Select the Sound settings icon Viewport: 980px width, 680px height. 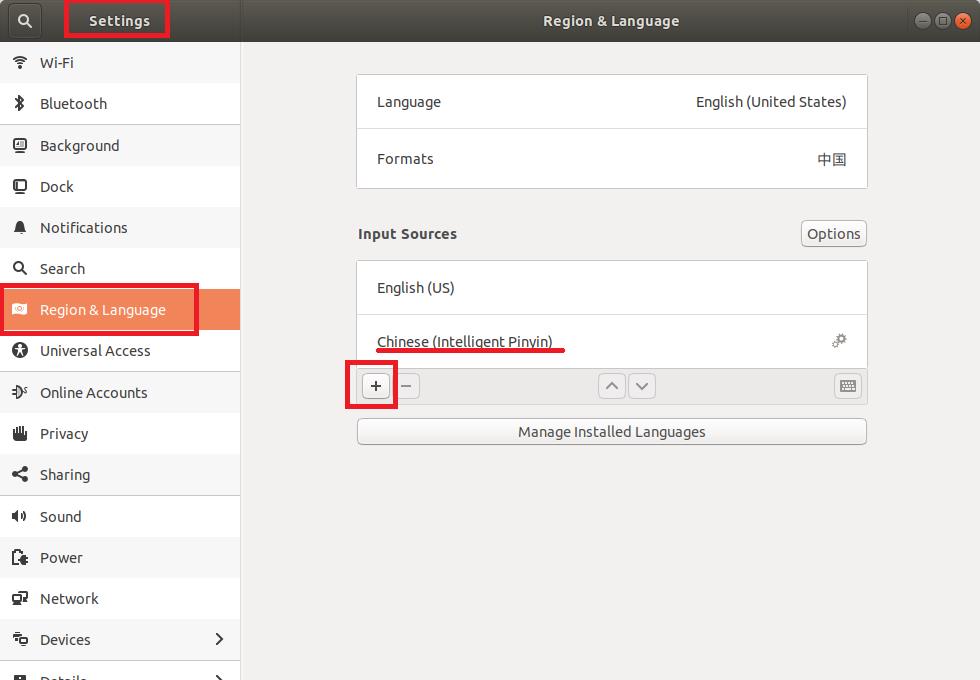point(20,516)
